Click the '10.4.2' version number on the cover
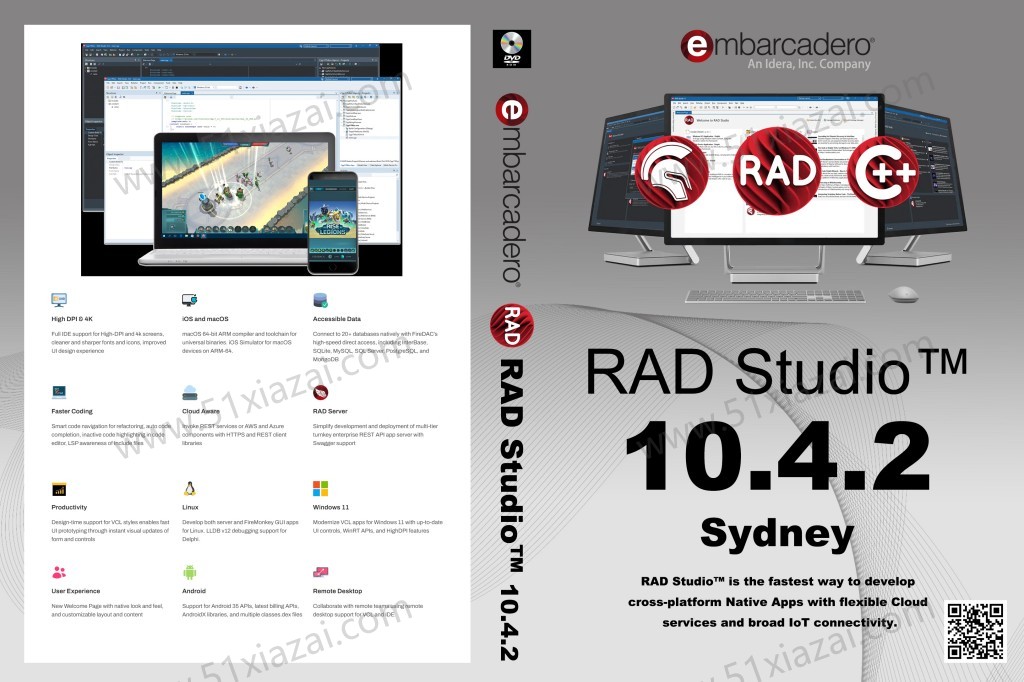Image resolution: width=1024 pixels, height=682 pixels. click(777, 456)
